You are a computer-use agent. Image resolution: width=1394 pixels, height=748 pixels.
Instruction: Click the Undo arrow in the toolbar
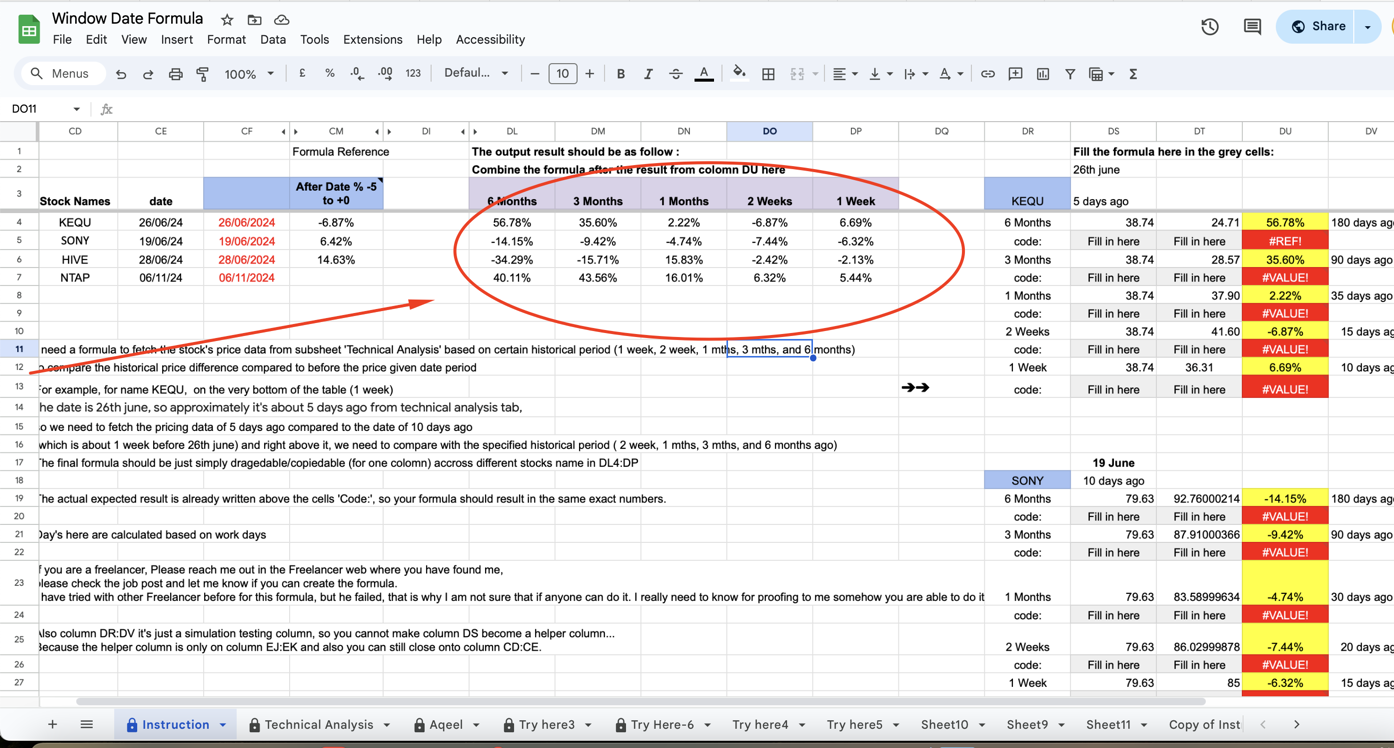click(121, 74)
